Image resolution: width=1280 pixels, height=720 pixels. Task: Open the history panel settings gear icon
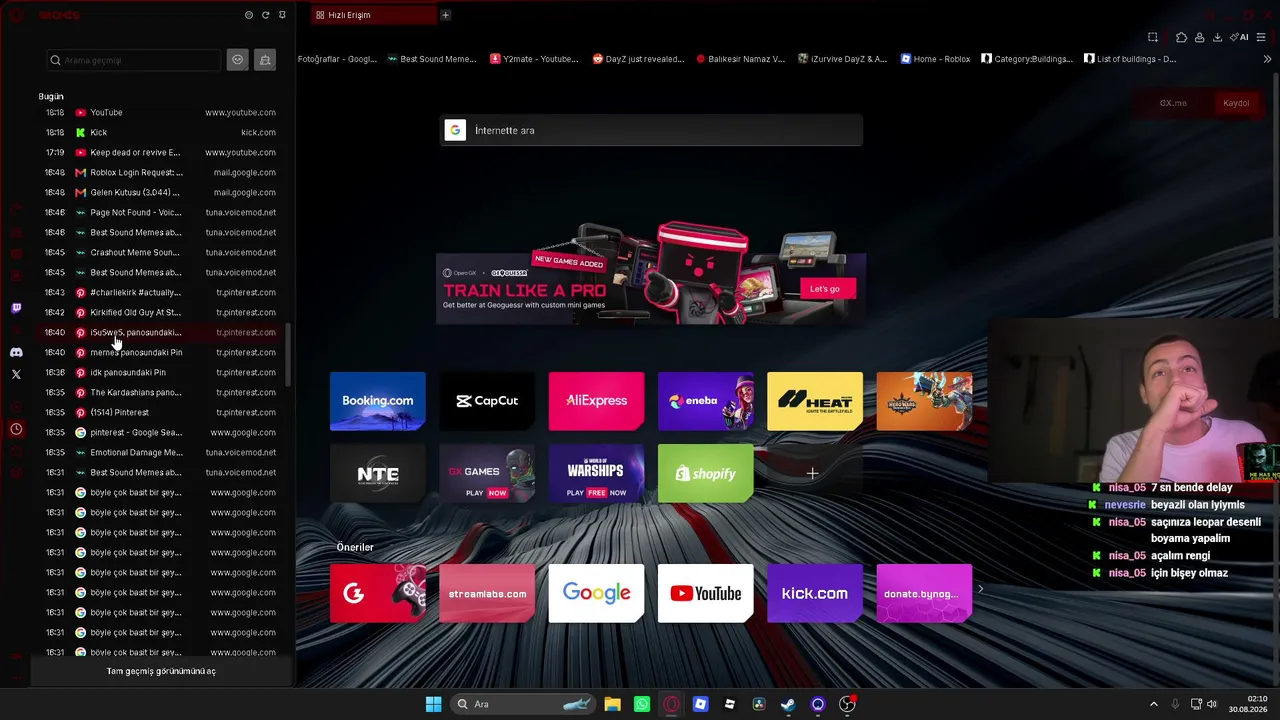click(249, 15)
